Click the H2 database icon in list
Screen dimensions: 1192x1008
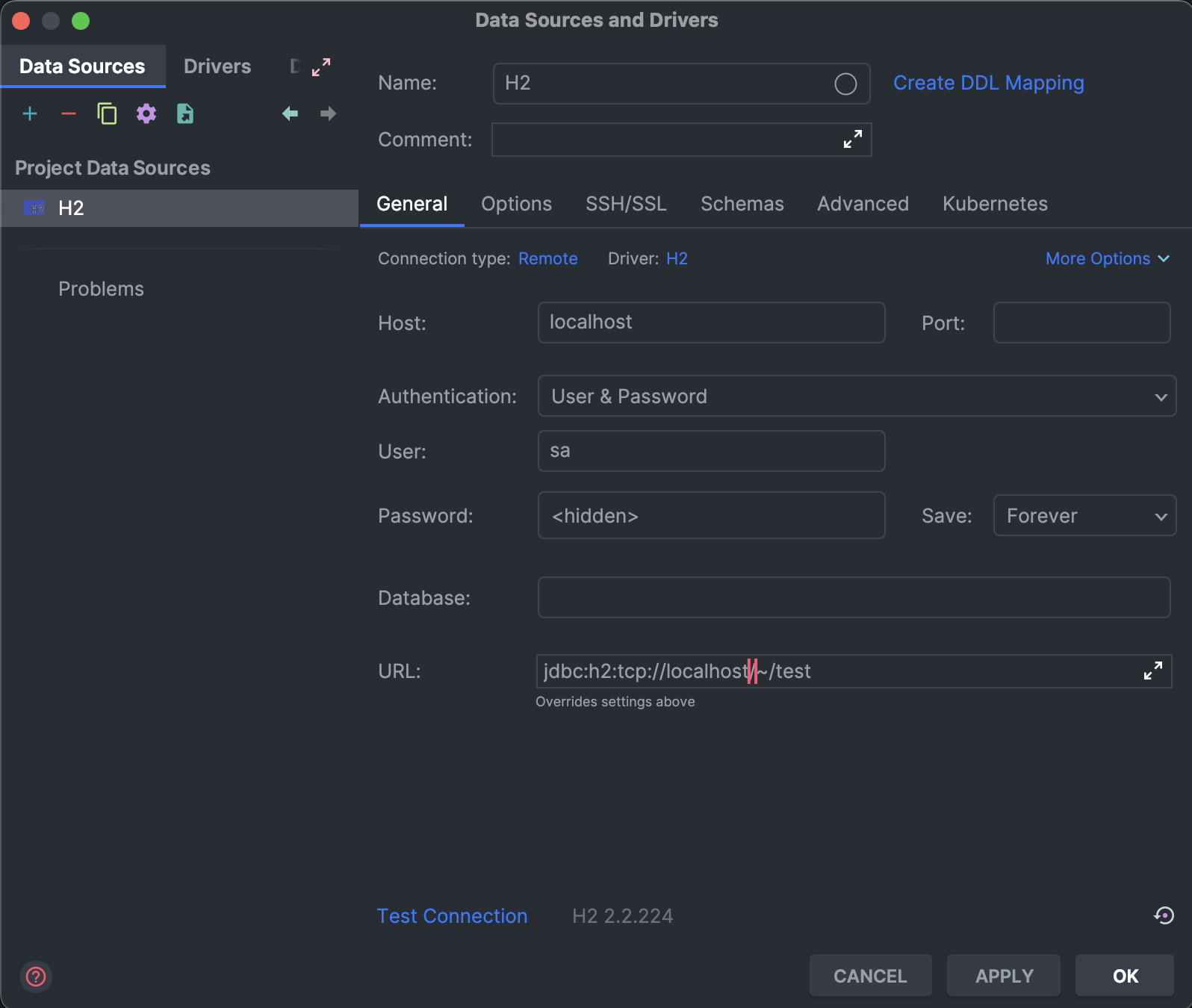(x=34, y=208)
